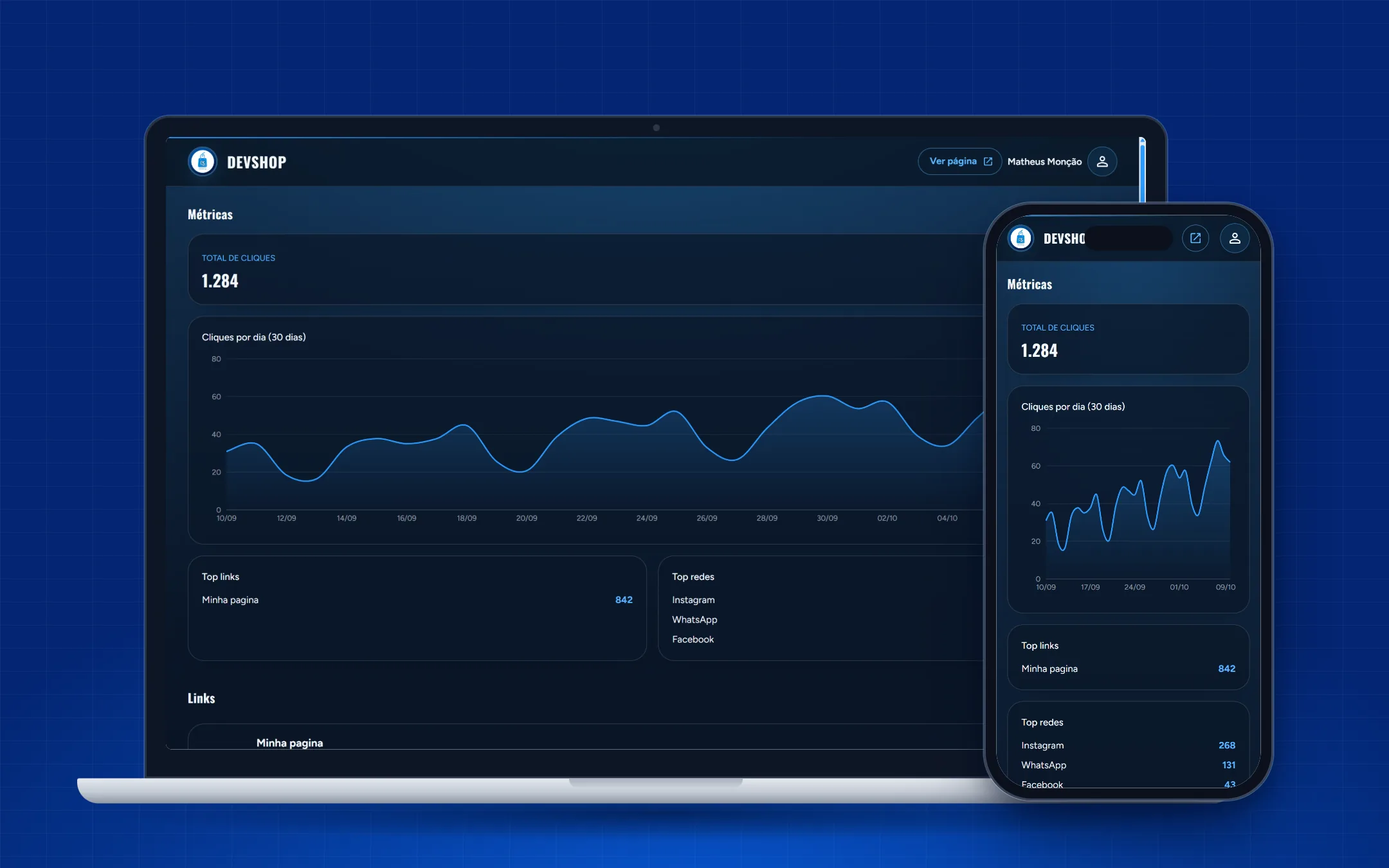Select Instagram in laptop Top redes
Viewport: 1389px width, 868px height.
pyautogui.click(x=693, y=600)
